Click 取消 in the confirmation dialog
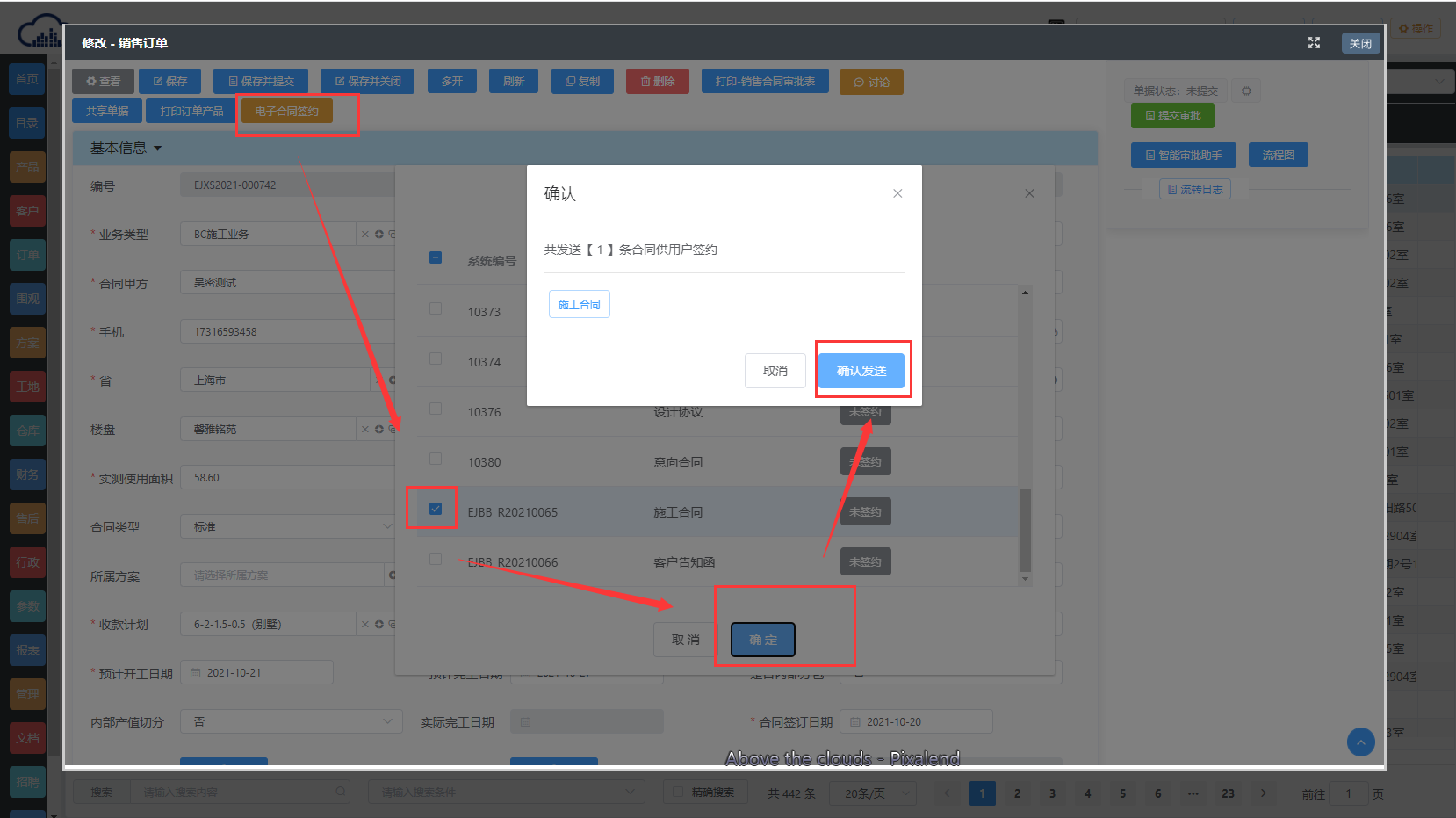The height and width of the screenshot is (818, 1456). click(775, 371)
